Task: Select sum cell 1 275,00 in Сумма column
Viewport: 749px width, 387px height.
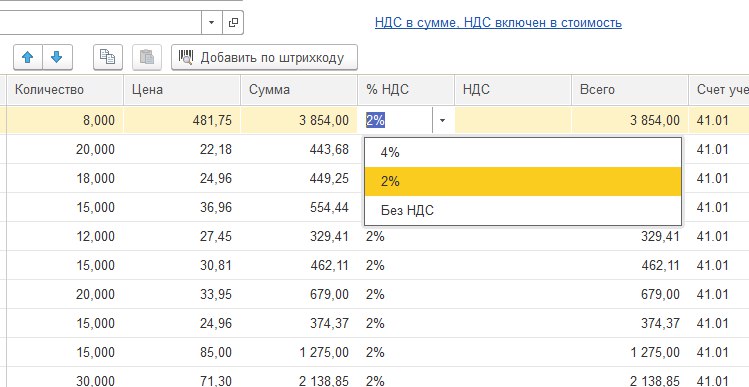Action: tap(299, 353)
